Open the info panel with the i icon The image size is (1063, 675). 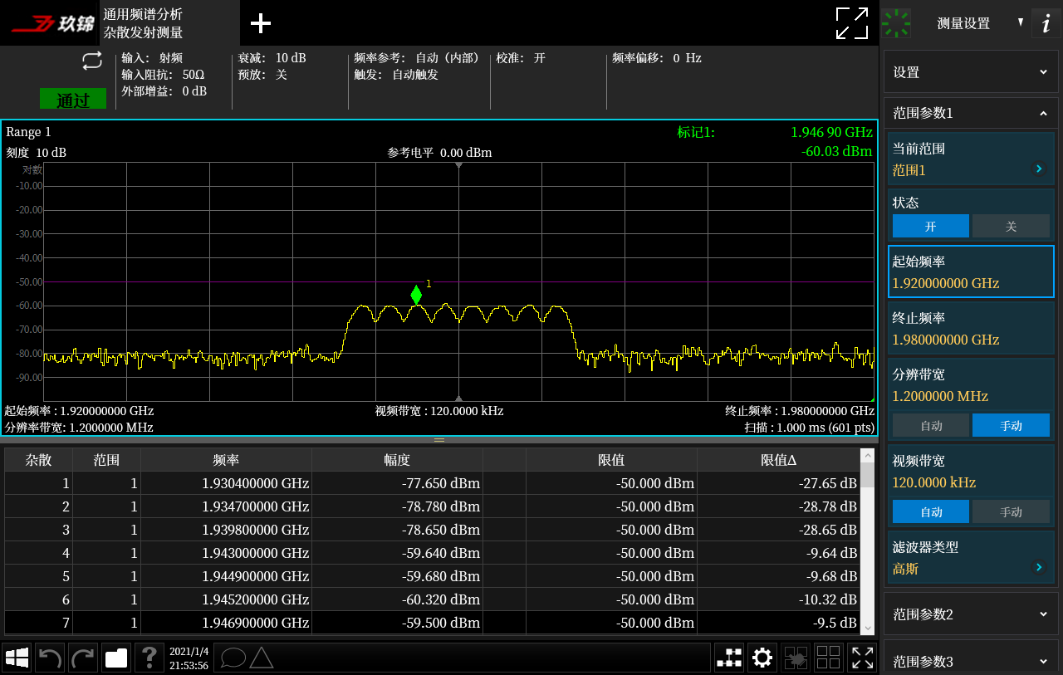point(1046,24)
